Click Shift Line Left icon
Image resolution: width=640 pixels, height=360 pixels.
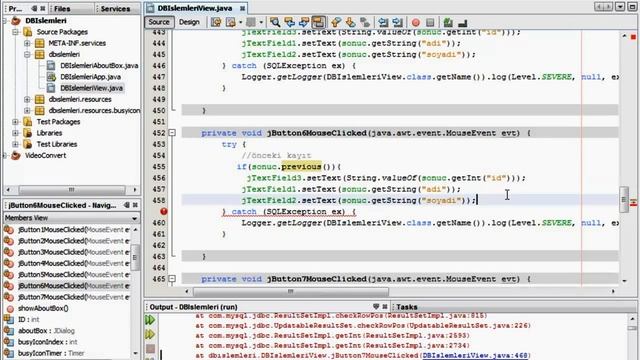pos(382,22)
